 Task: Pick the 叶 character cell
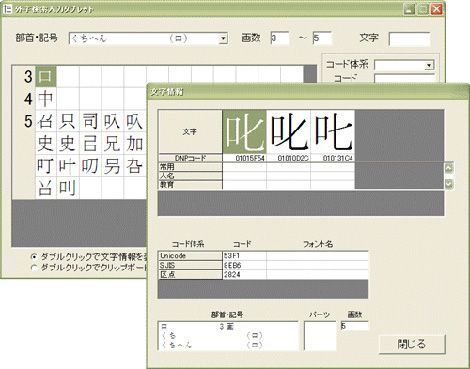(68, 166)
